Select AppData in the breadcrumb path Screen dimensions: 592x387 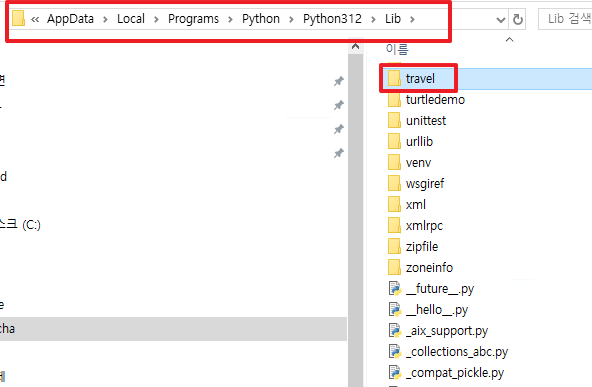(x=70, y=19)
